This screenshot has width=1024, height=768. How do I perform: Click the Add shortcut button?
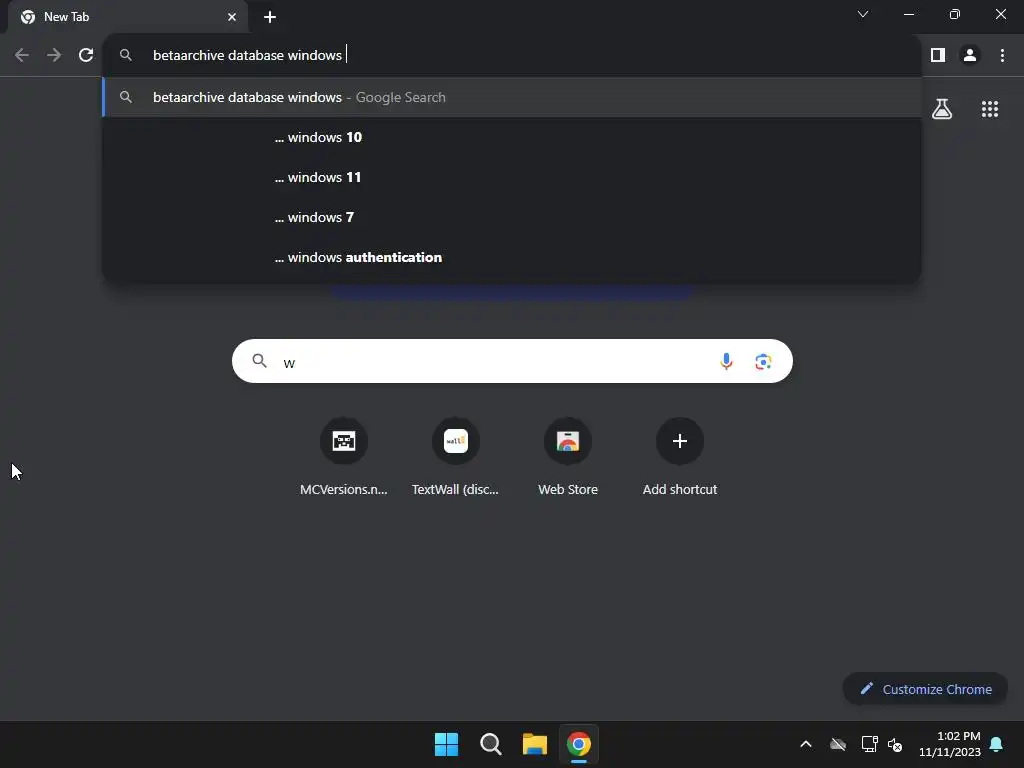point(680,456)
